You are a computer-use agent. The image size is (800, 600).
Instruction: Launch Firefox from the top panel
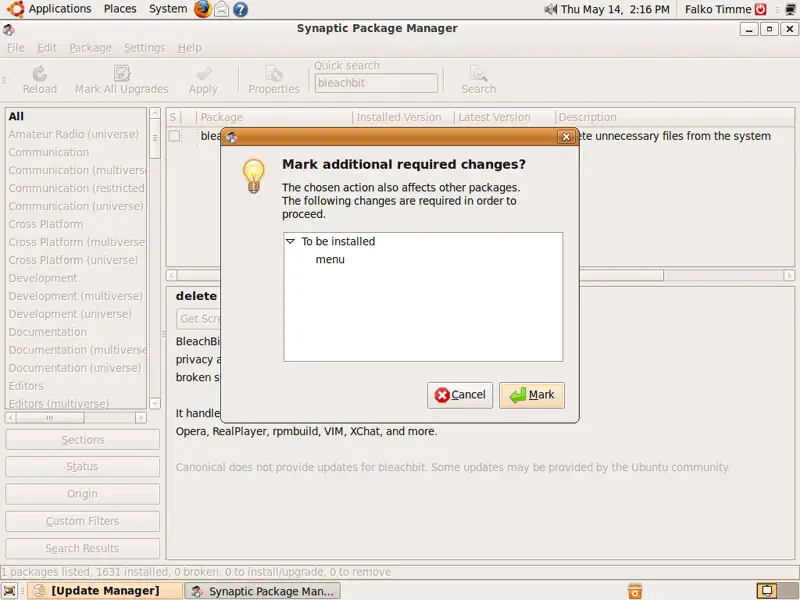coord(203,9)
